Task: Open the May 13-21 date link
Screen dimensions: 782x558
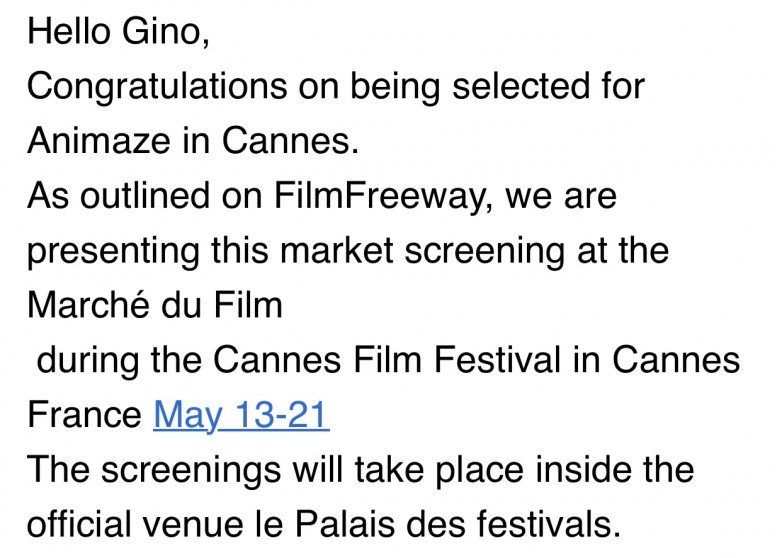Action: pos(241,415)
